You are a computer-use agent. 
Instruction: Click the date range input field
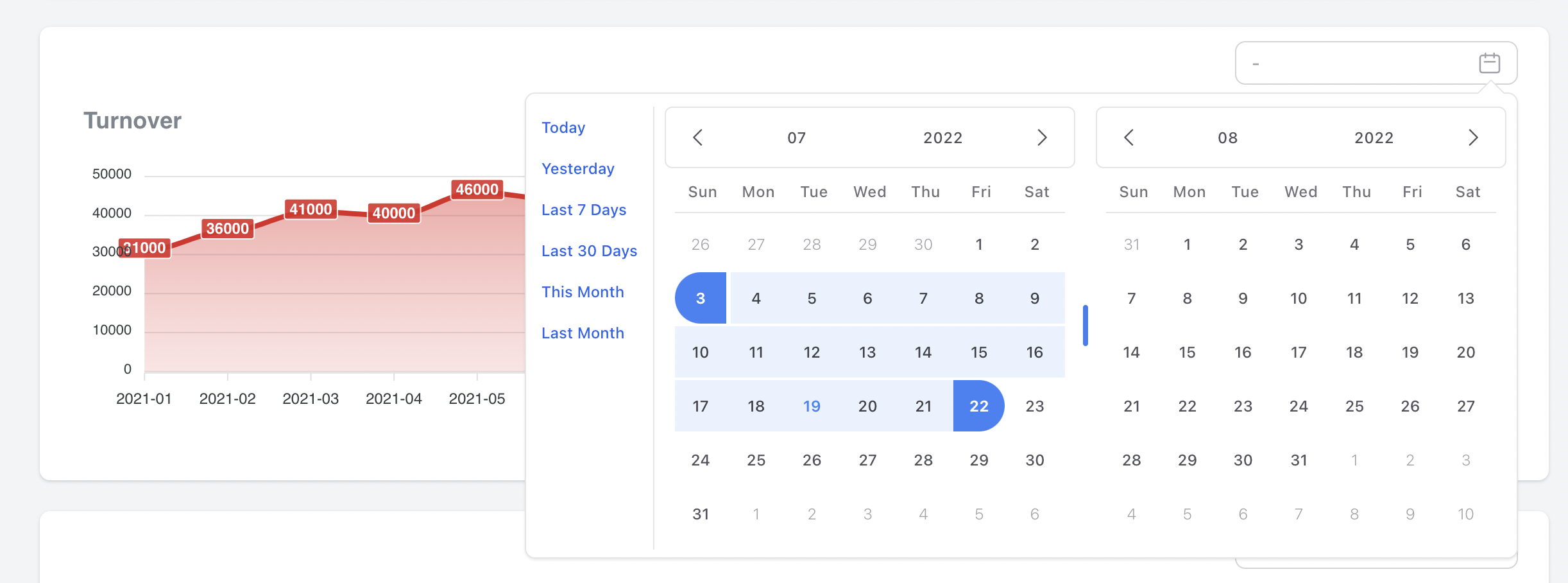1376,63
